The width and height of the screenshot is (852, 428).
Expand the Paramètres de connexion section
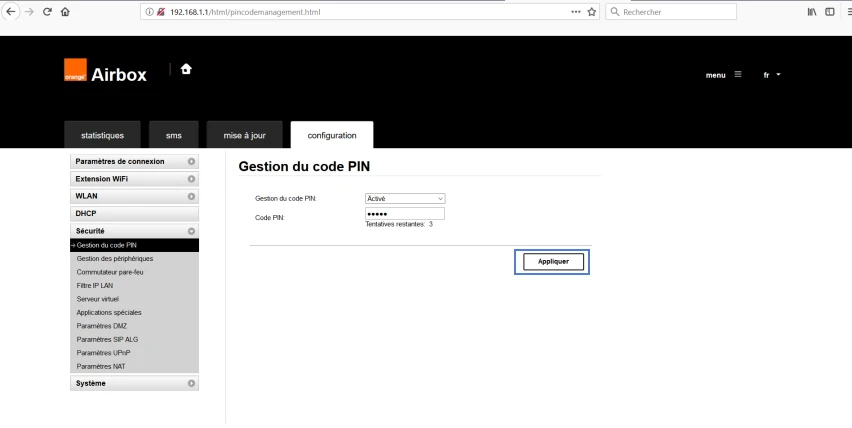(134, 161)
